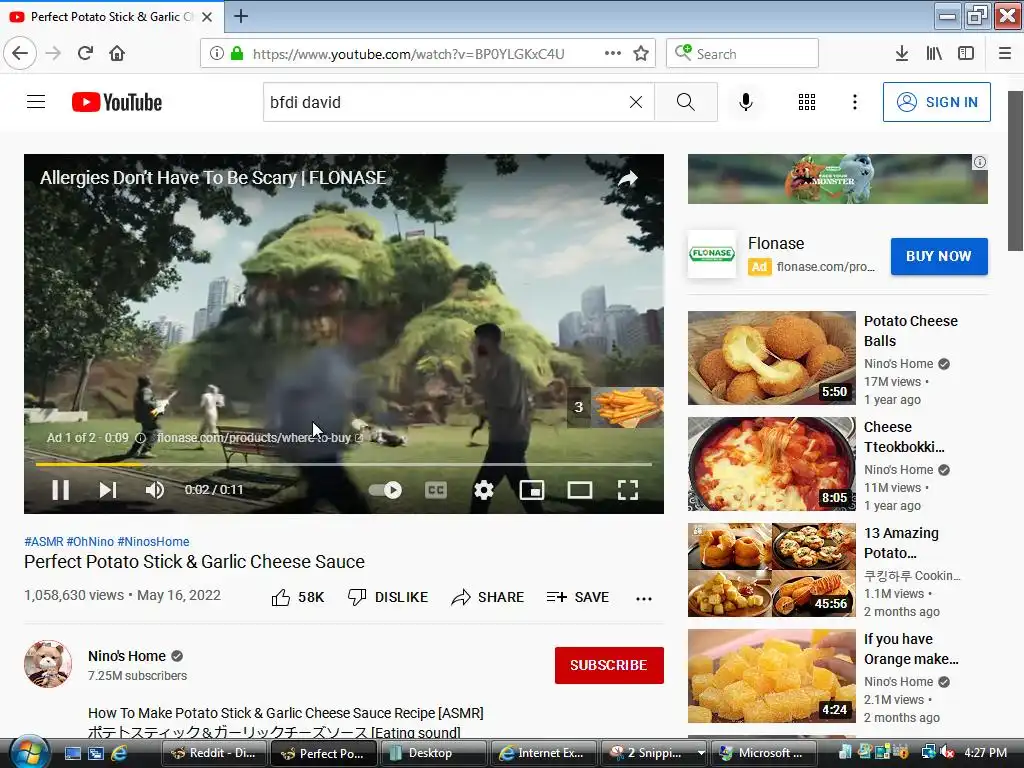Subscribe to Nino's Home channel

(609, 665)
